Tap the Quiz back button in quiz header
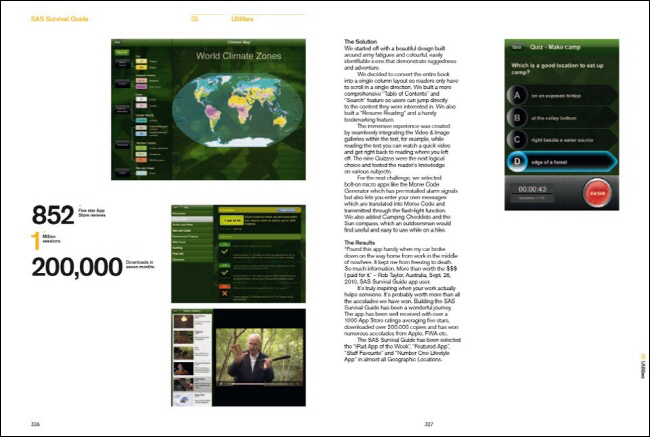Viewport: 650px width, 437px height. click(518, 46)
